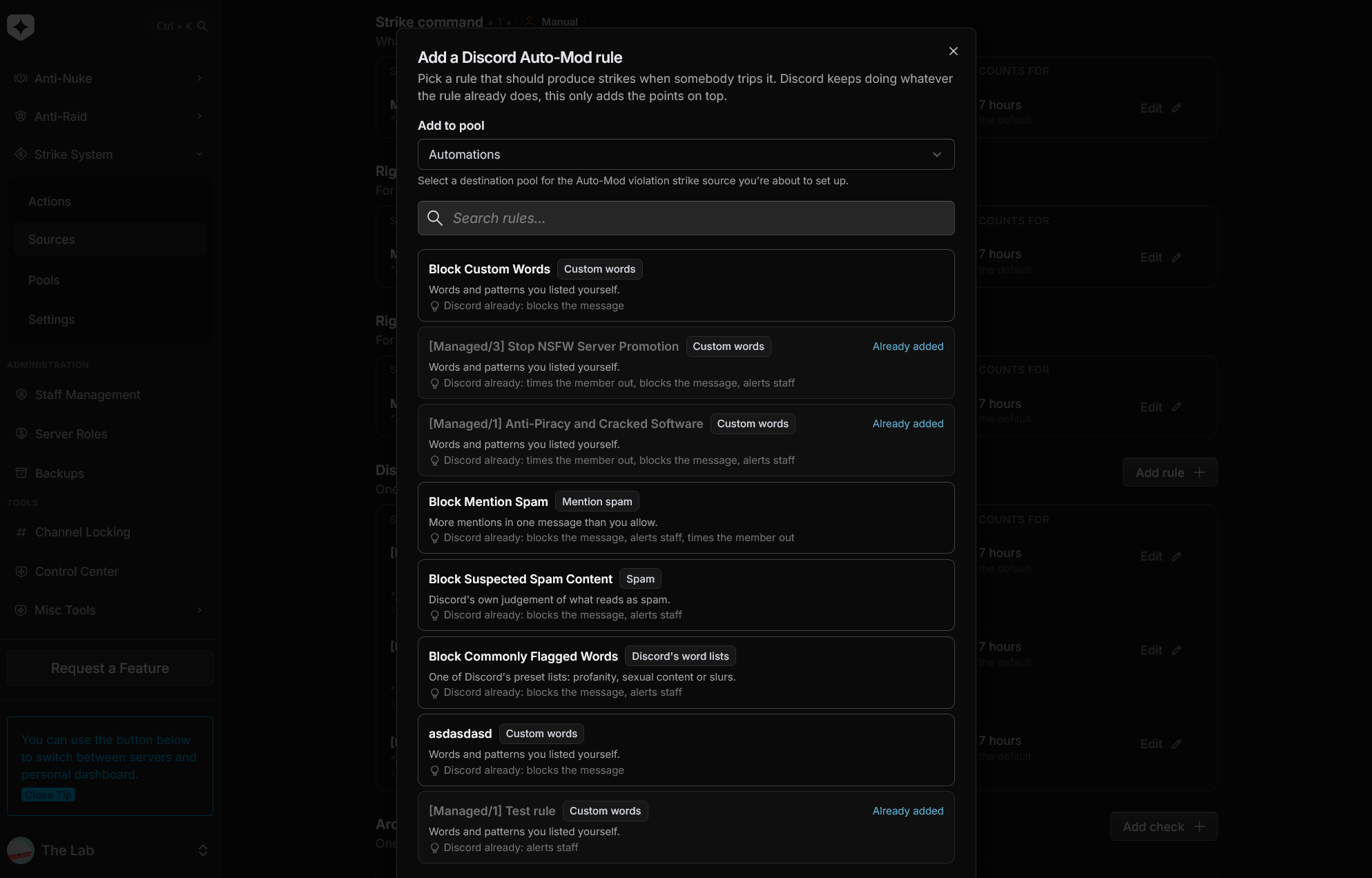Collapse the Strike System sidebar section

pos(110,154)
